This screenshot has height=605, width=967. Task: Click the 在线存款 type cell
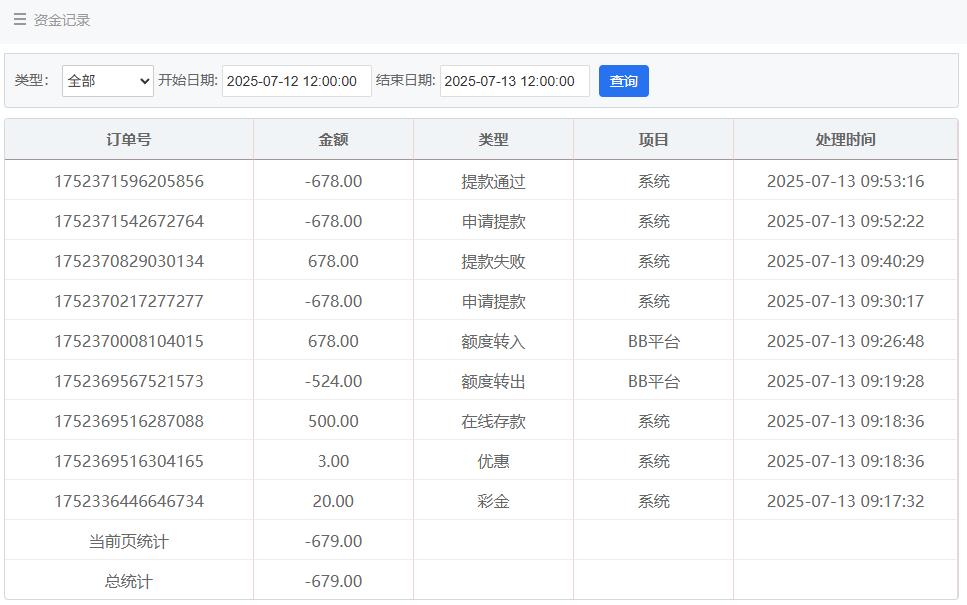(x=493, y=421)
